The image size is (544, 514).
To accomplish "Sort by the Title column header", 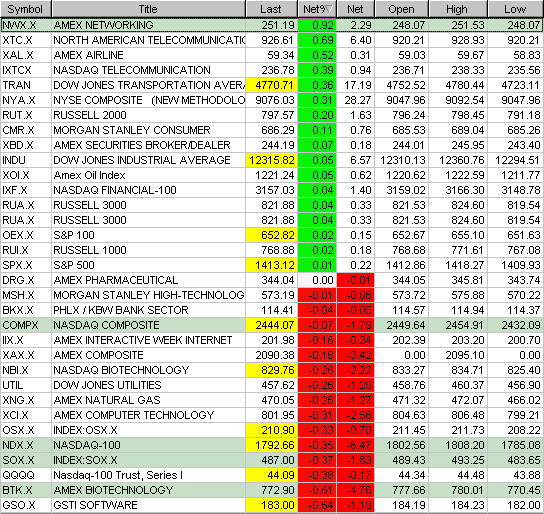I will click(148, 9).
